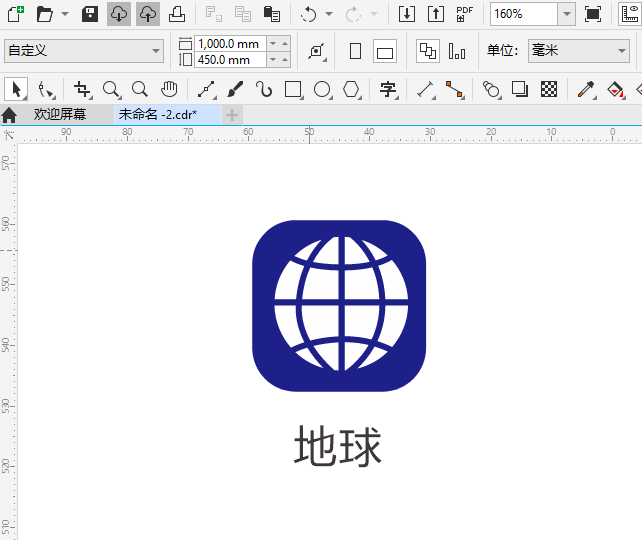The height and width of the screenshot is (540, 642).
Task: Click the cloud upload icon
Action: [148, 14]
